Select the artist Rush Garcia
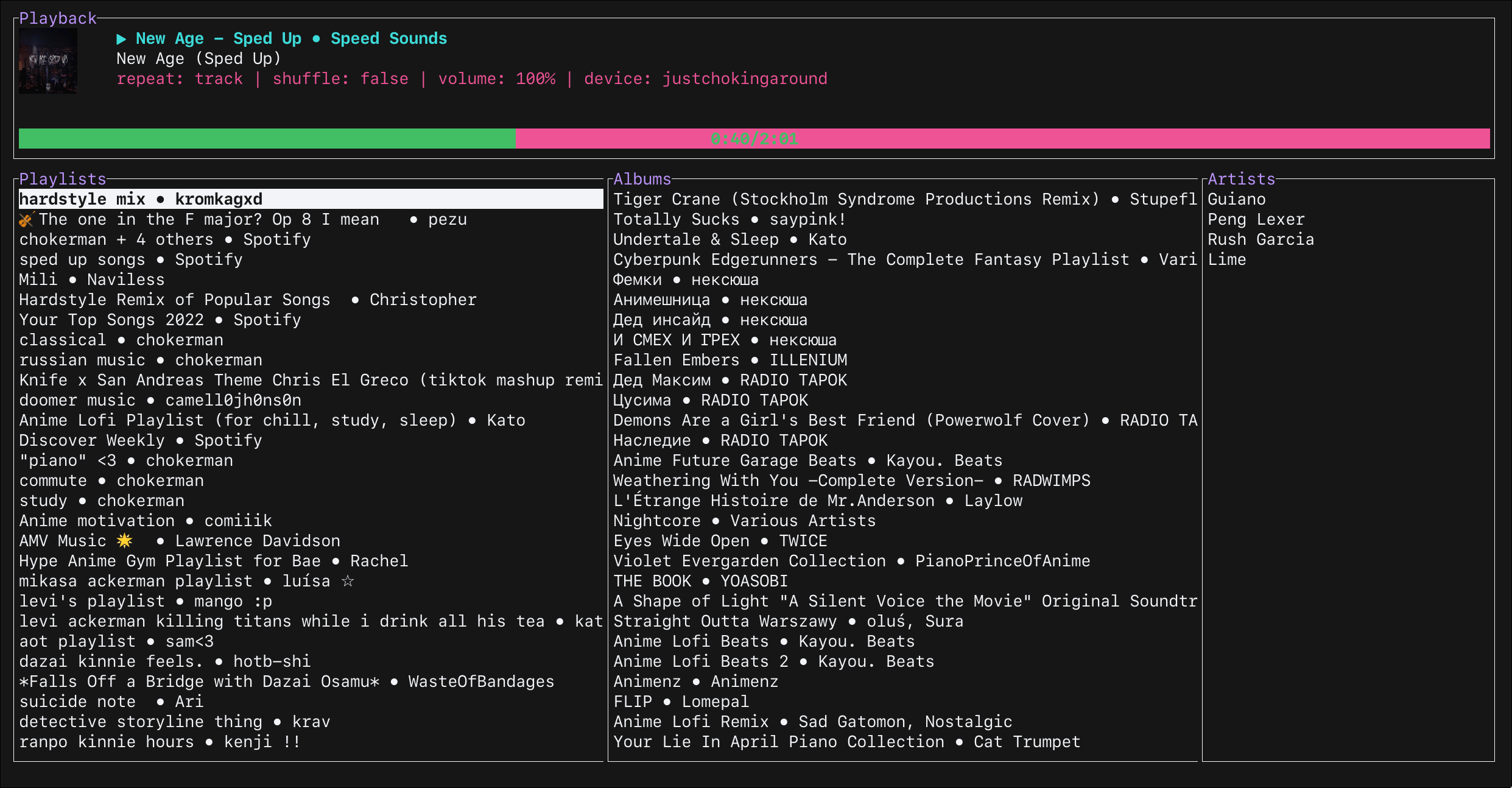 1261,239
